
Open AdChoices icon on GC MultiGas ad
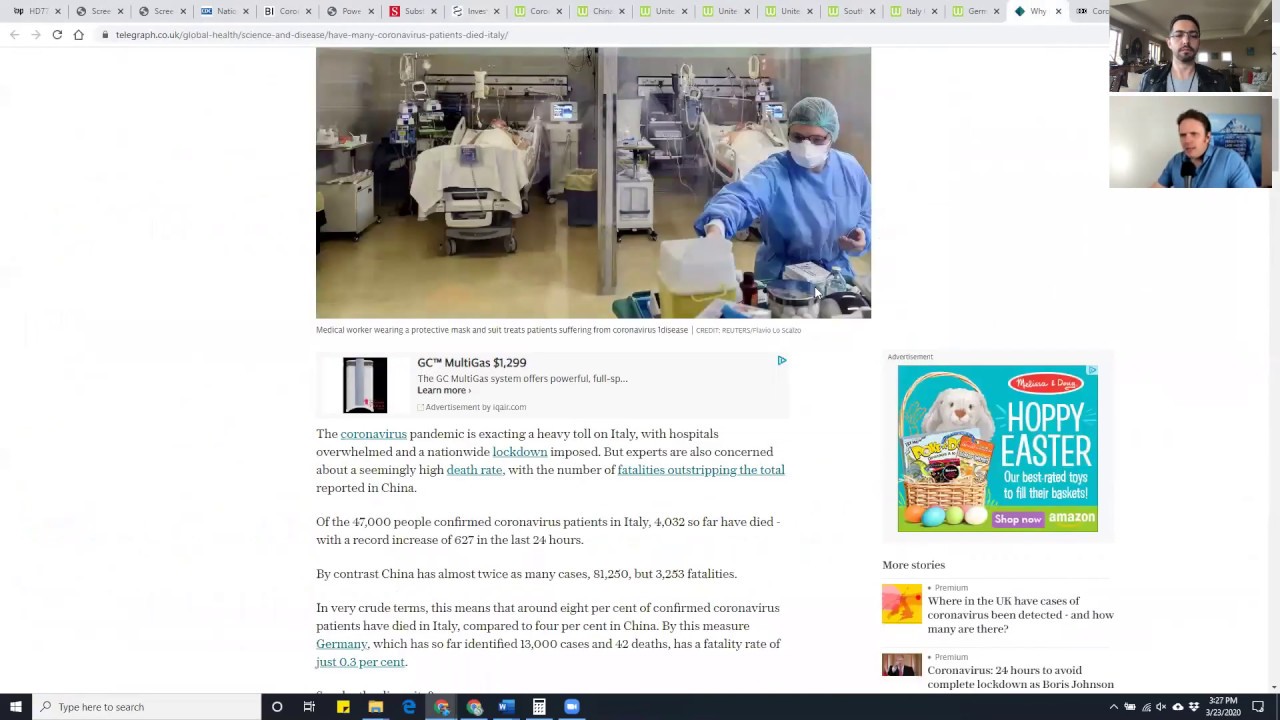781,361
